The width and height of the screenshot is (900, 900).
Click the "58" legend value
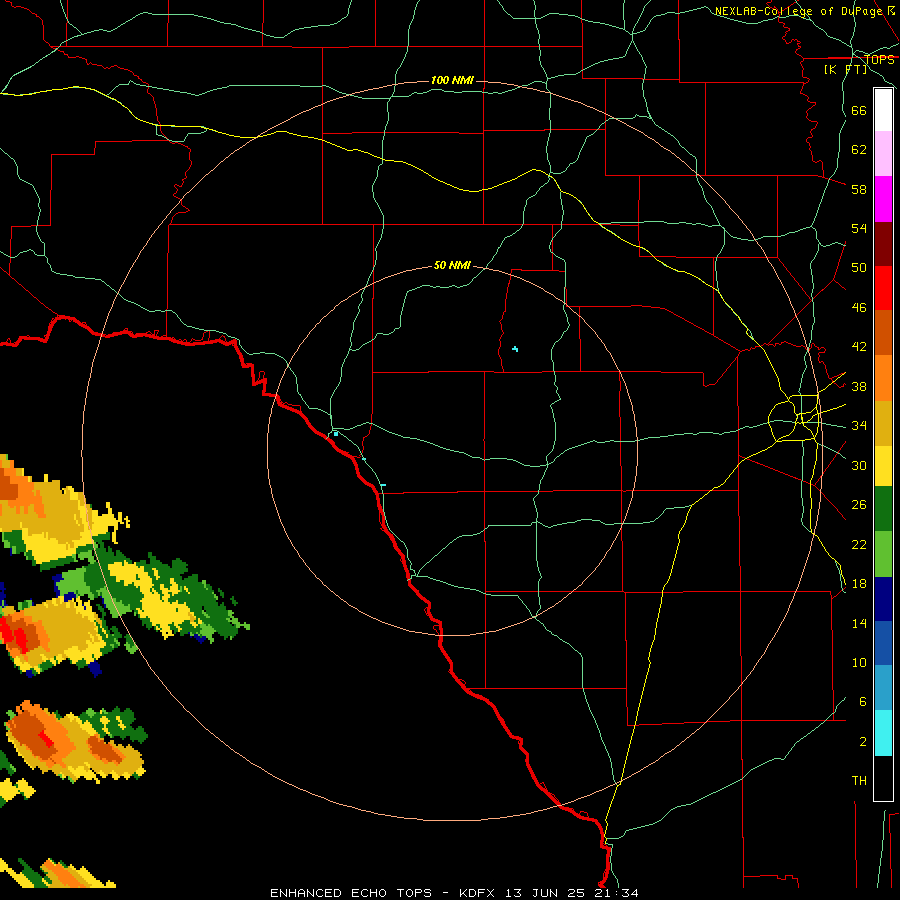[859, 189]
